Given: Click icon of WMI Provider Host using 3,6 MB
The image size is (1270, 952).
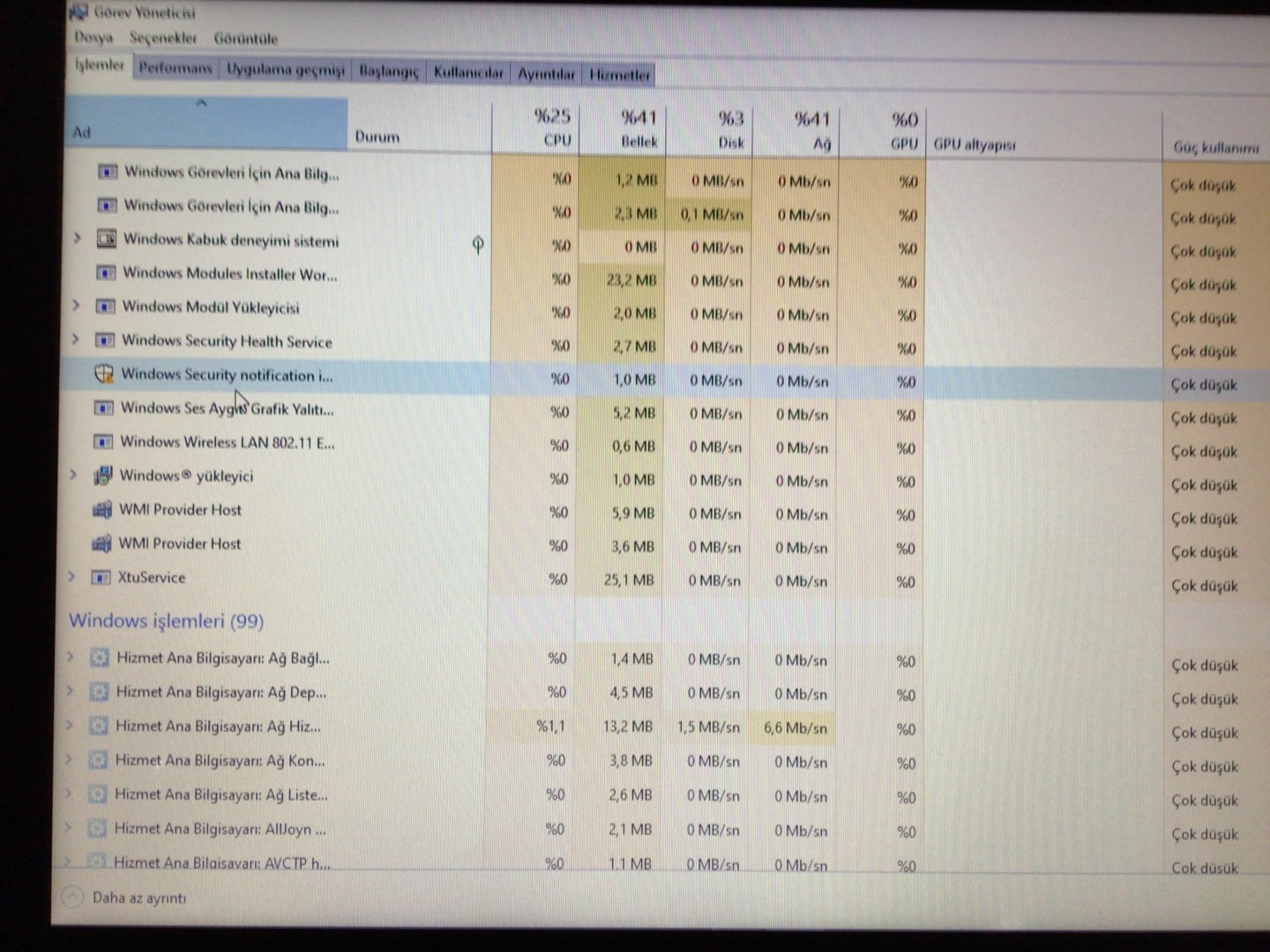Looking at the screenshot, I should [102, 544].
